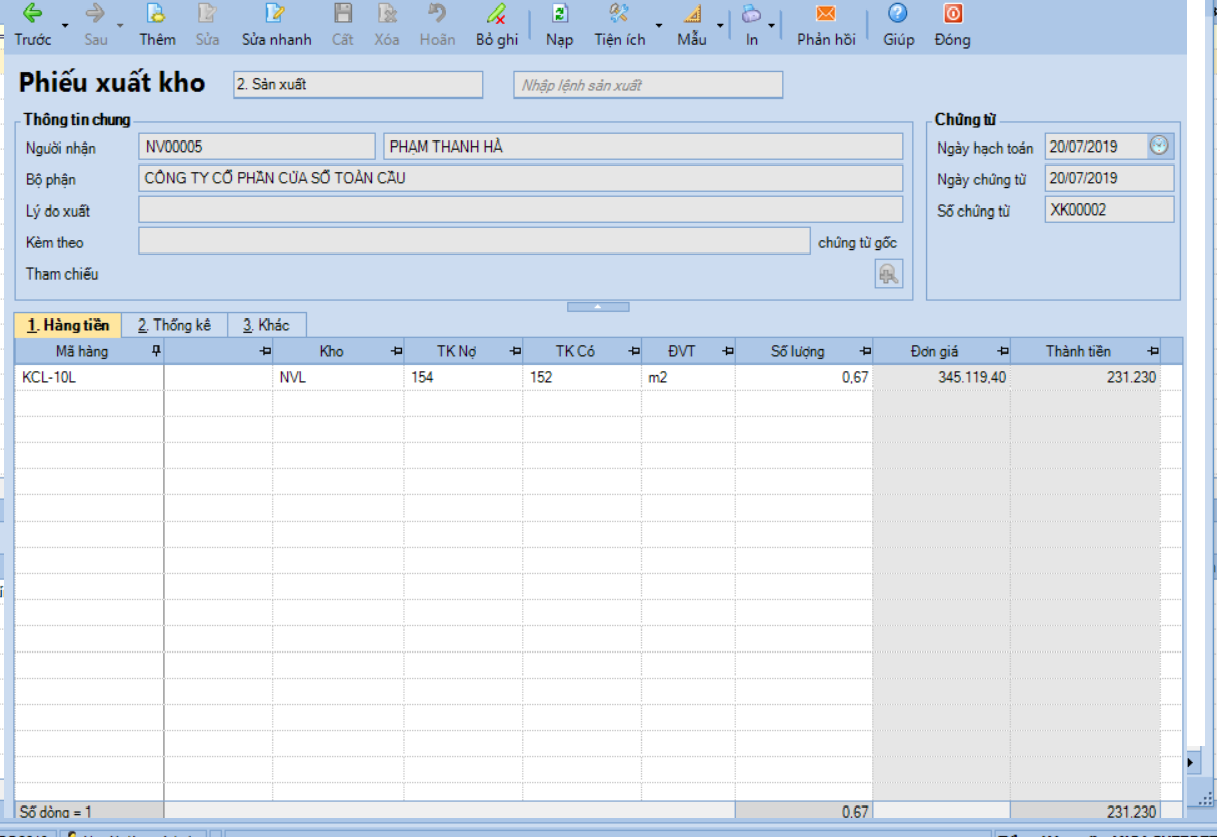Click the Nạp reload icon

click(559, 14)
